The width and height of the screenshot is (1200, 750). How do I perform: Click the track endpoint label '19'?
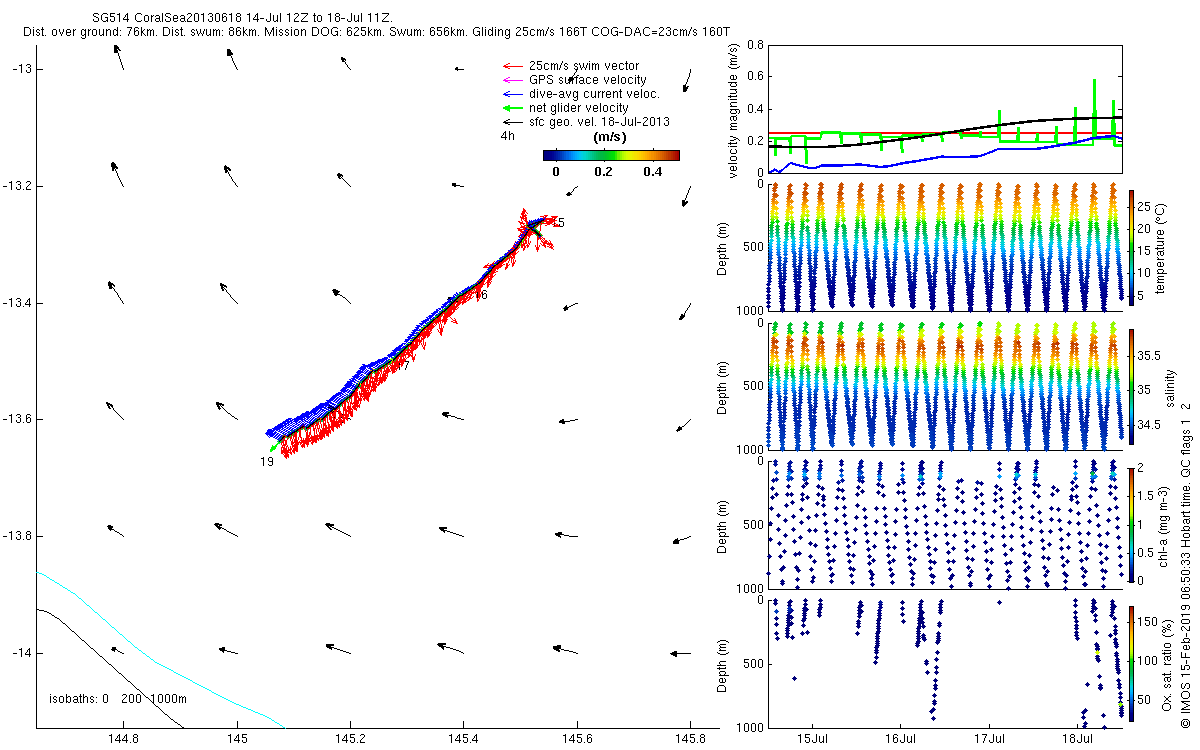[267, 462]
